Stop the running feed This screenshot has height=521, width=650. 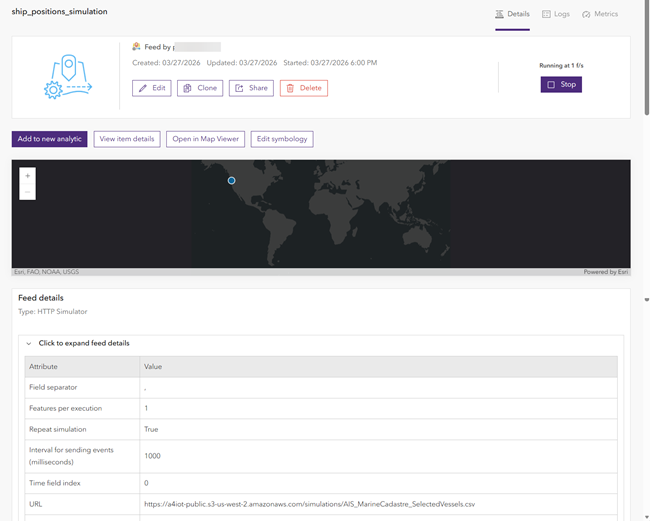point(561,85)
